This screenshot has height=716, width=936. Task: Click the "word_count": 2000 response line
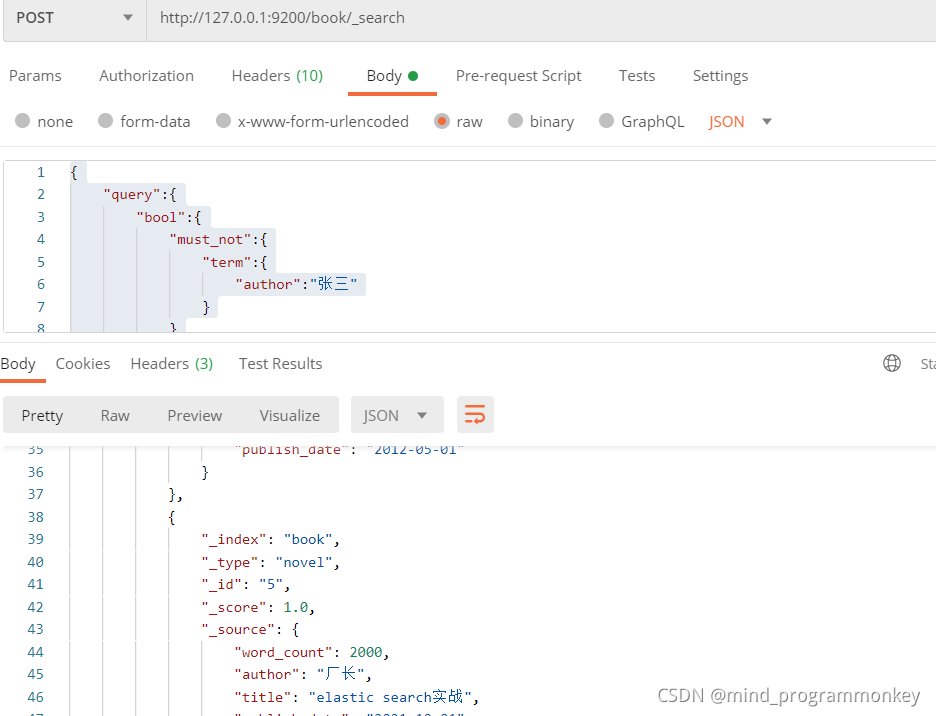312,652
